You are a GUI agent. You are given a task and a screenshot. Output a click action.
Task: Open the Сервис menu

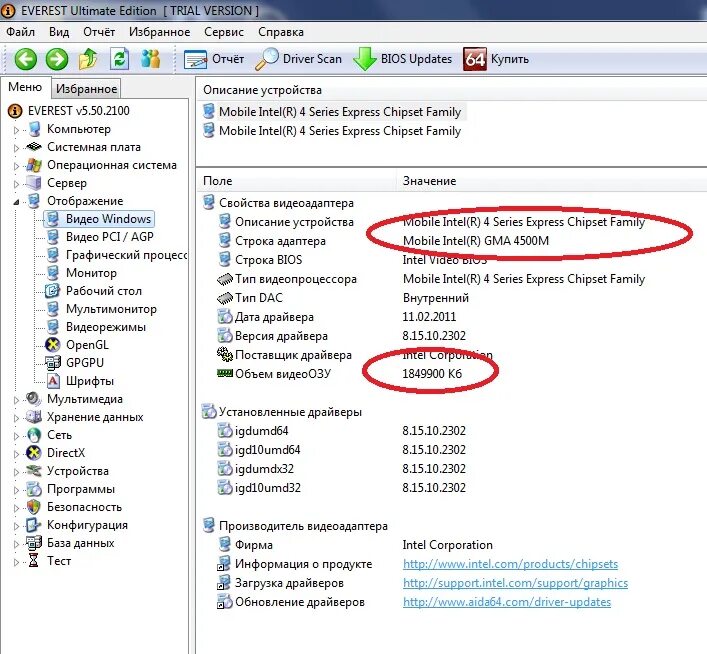[x=224, y=32]
